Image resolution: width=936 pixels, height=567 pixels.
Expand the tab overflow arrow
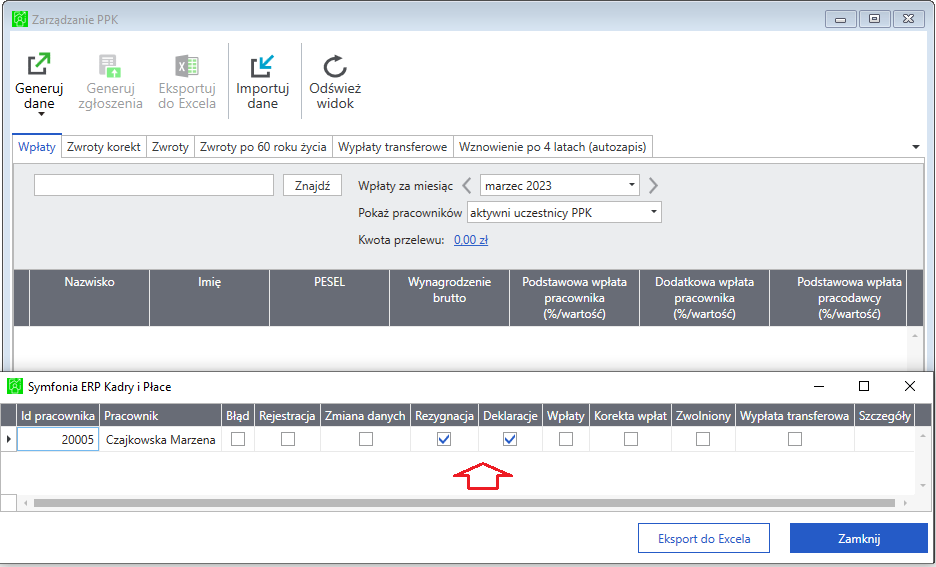(916, 147)
